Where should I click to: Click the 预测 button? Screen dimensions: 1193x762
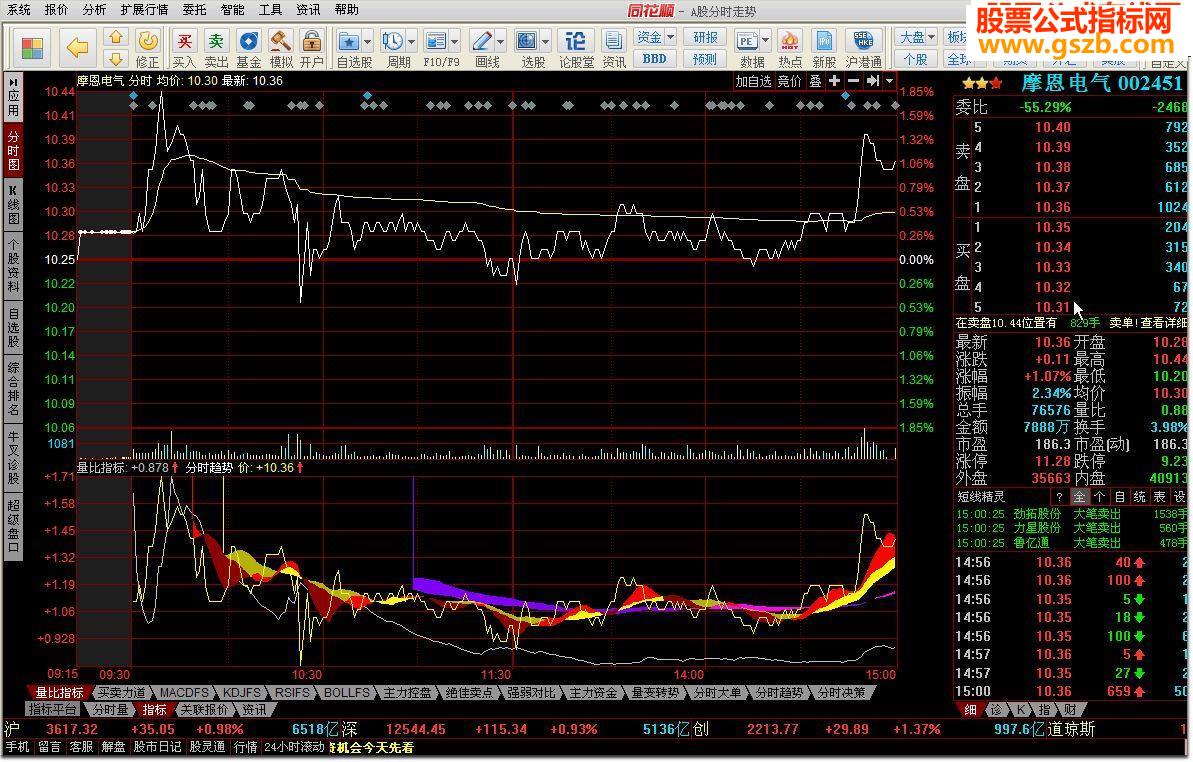(705, 59)
